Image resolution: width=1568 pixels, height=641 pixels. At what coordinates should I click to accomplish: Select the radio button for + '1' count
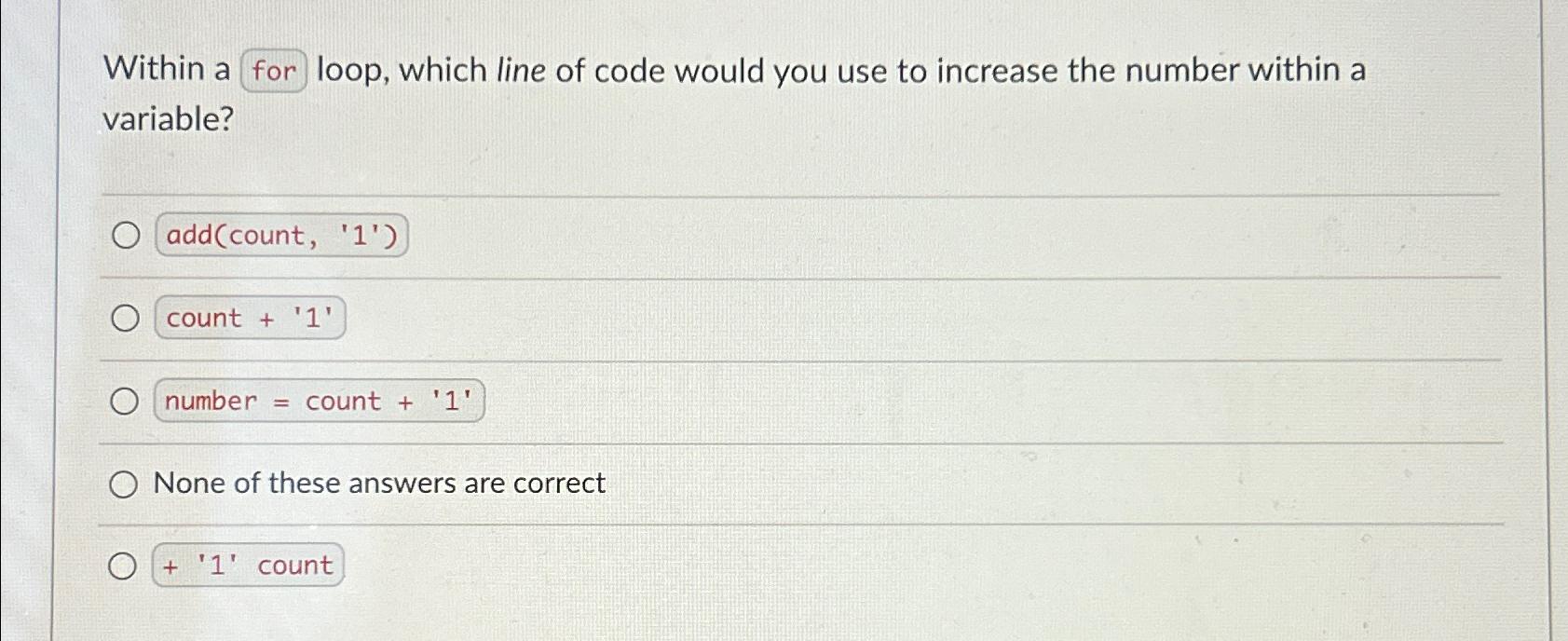point(122,565)
